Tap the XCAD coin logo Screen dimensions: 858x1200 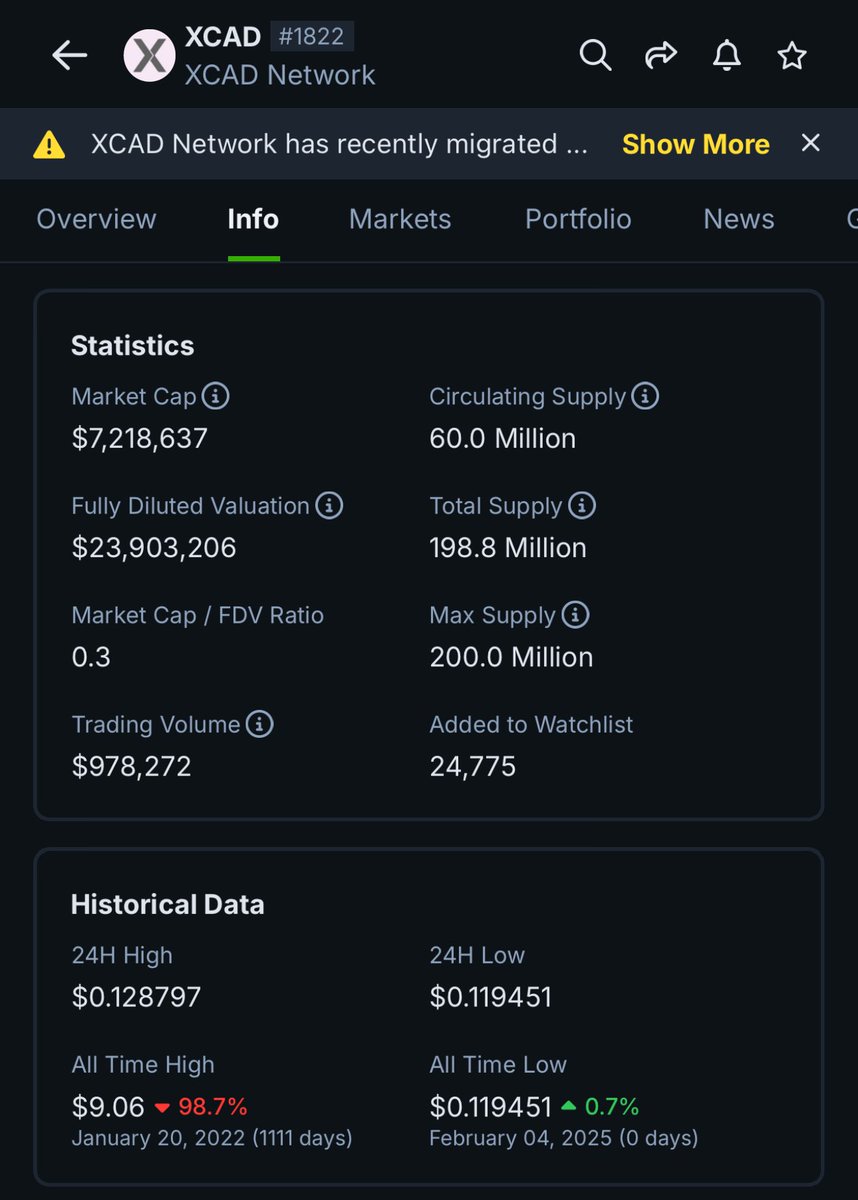tap(150, 55)
